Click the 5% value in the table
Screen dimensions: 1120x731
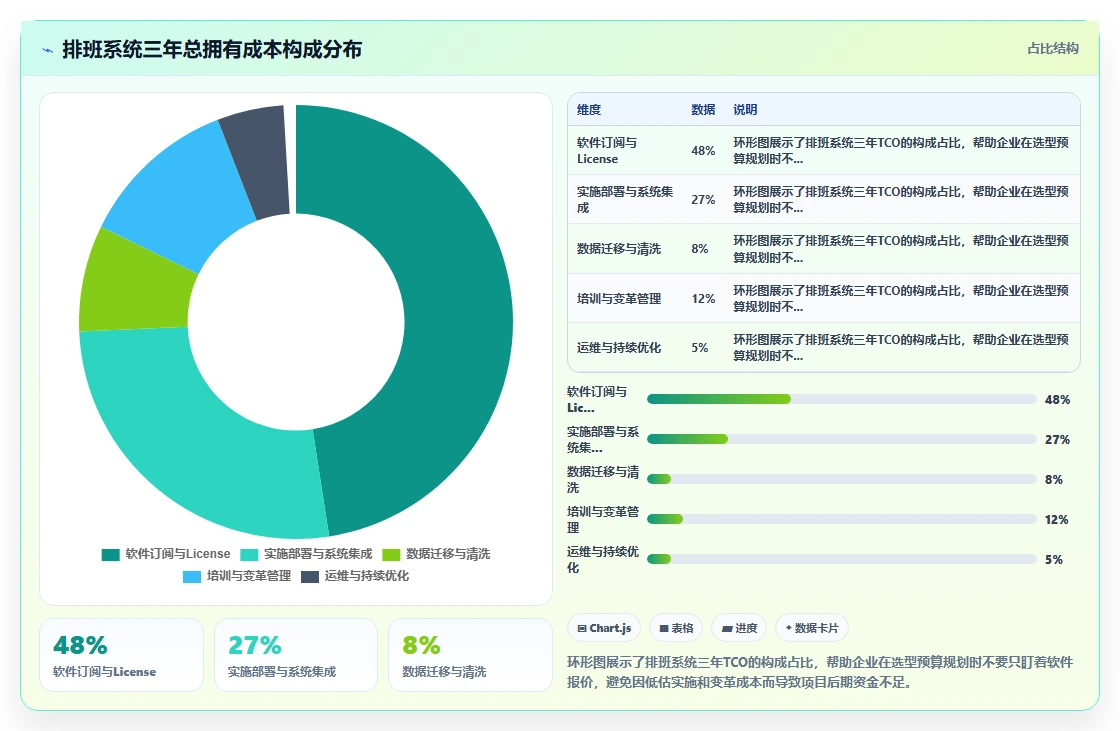(x=700, y=348)
